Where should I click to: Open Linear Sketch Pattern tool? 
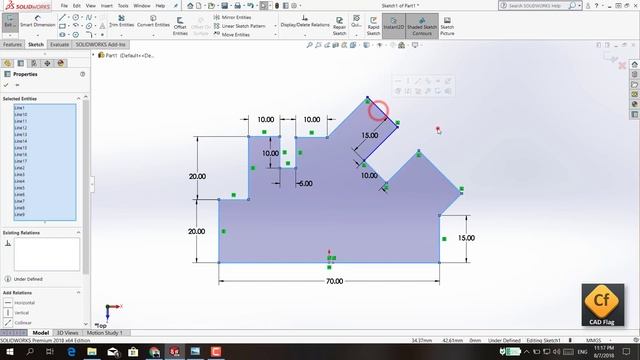(239, 26)
